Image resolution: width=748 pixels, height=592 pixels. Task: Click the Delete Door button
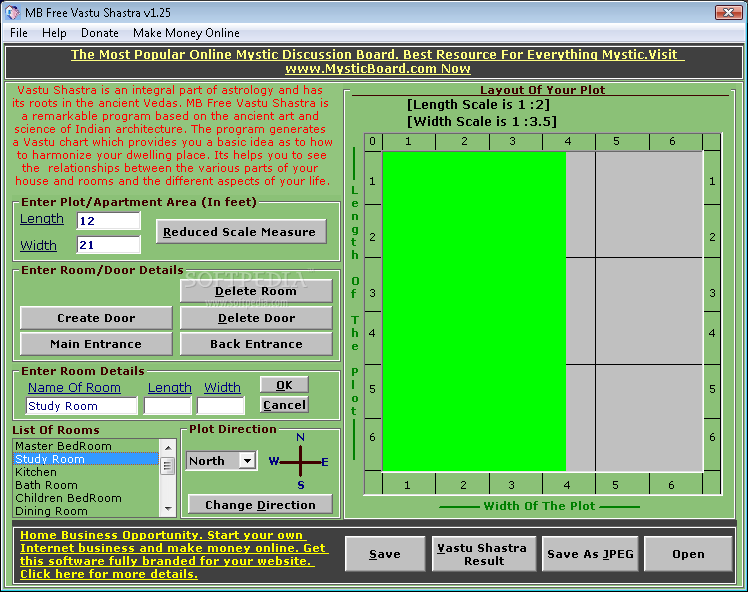click(x=256, y=318)
